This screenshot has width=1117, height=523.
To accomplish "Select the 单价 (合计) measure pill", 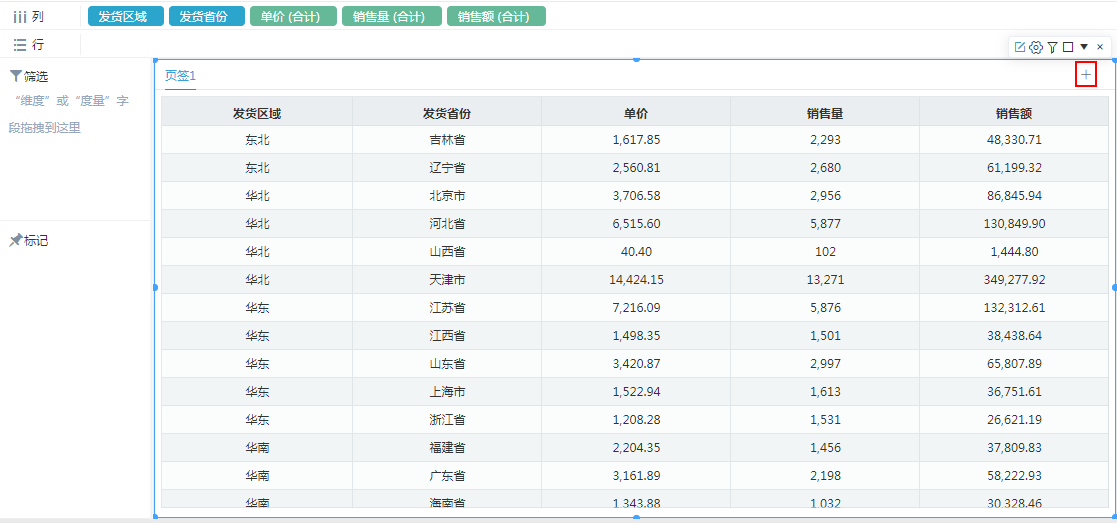I will (x=293, y=16).
